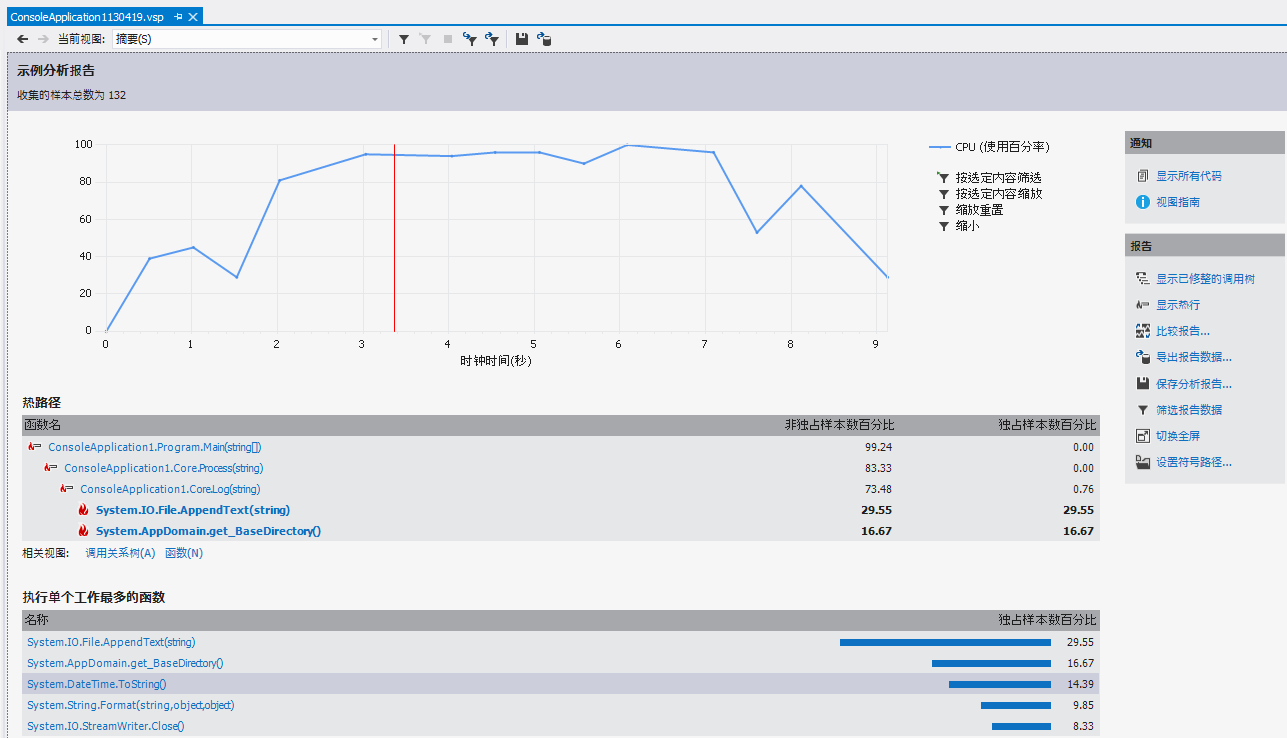
Task: Select ConsoleApplication1.Core.Process(string) in hot path
Action: click(163, 468)
